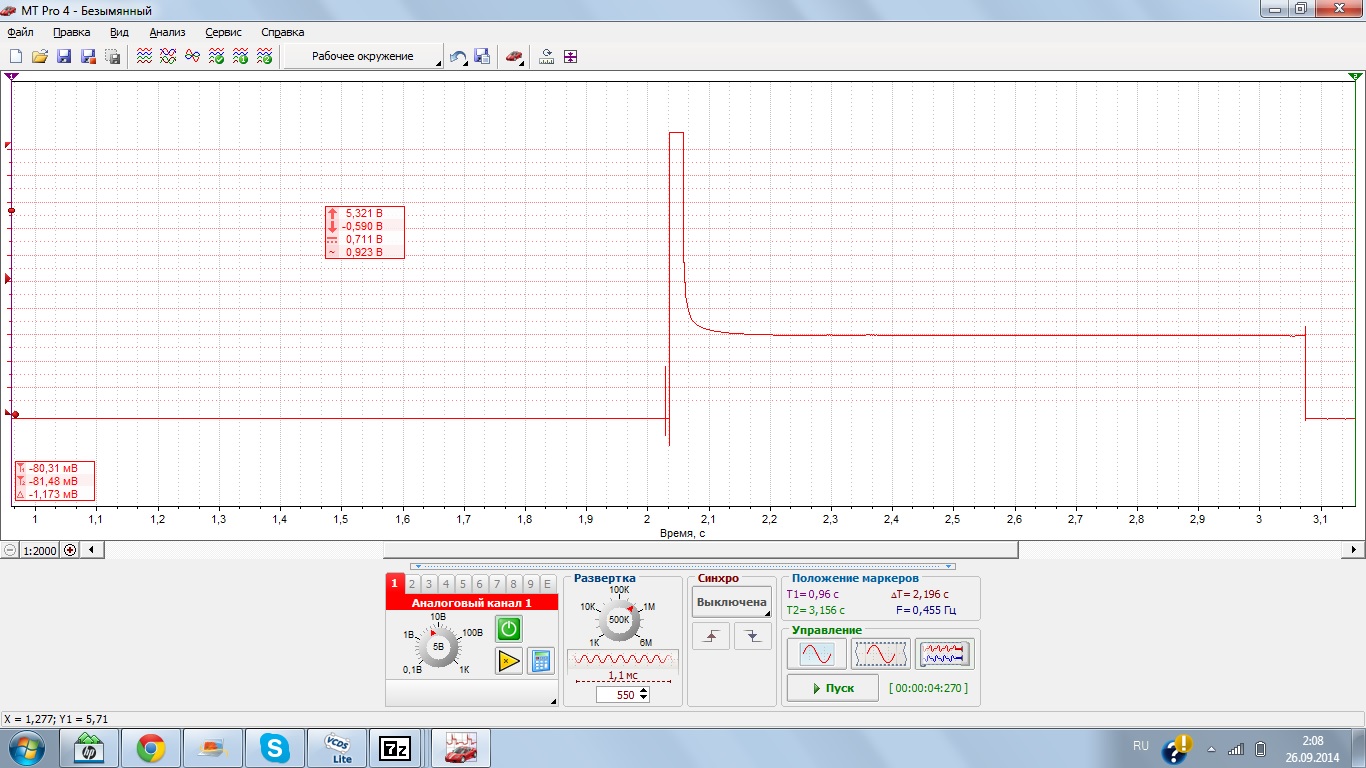This screenshot has height=768, width=1366.
Task: Toggle analog channel 1 green power button
Action: pos(509,629)
